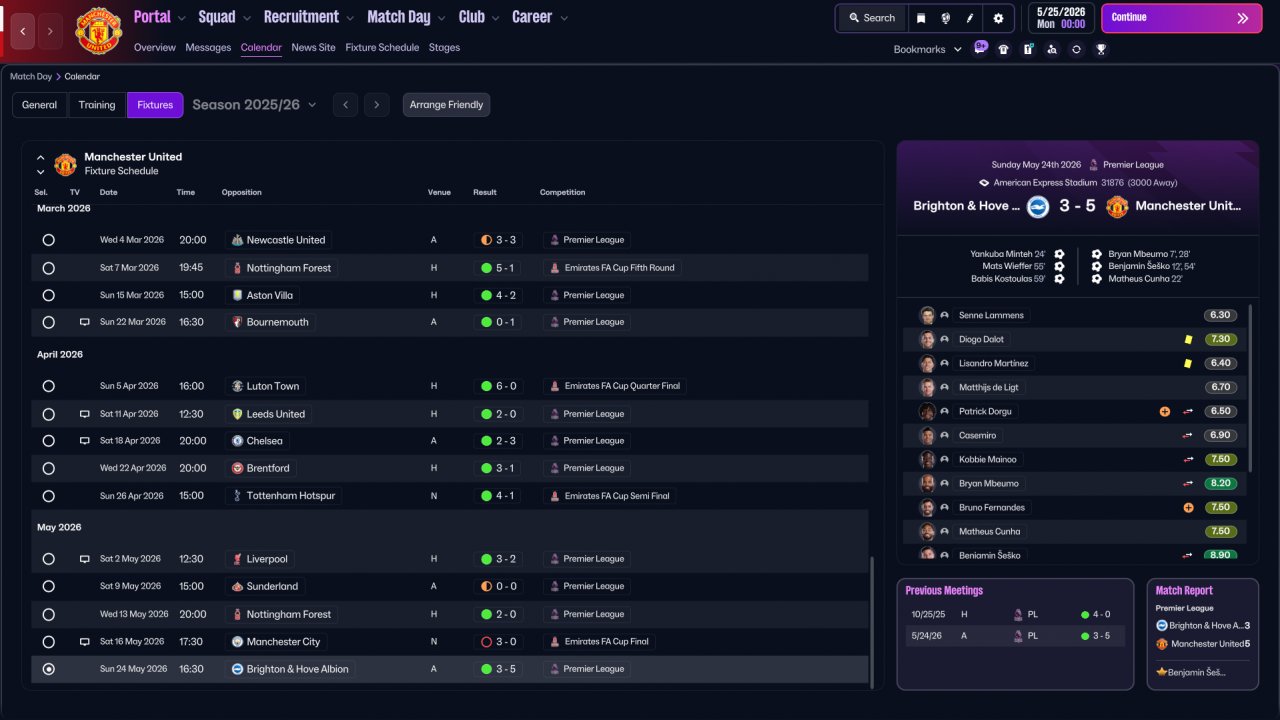
Task: Click the up chevron beside Manchester United header
Action: click(x=41, y=158)
